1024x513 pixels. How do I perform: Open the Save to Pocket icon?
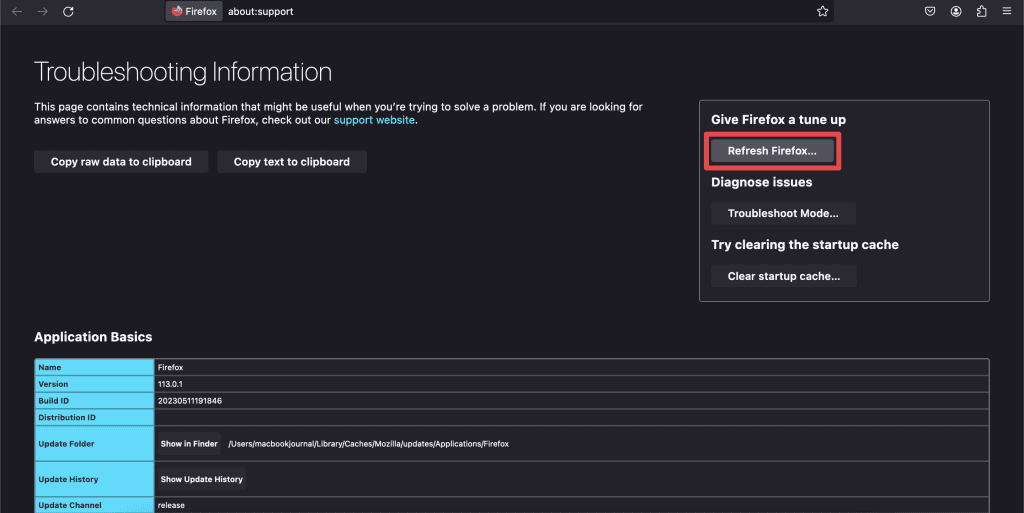tap(930, 12)
